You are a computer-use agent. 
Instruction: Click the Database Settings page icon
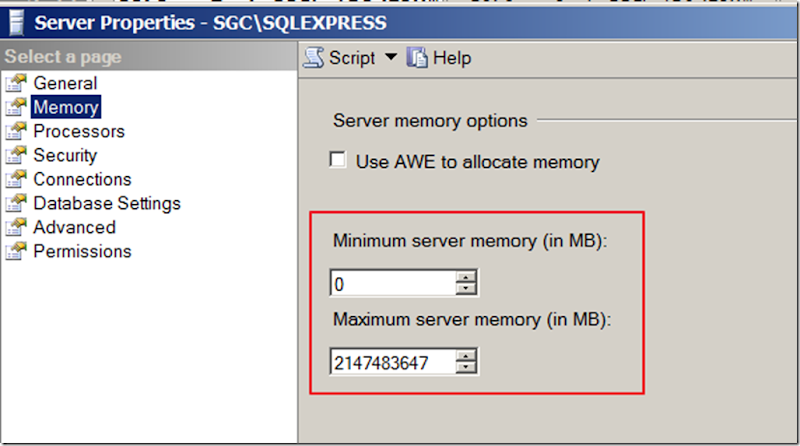15,204
